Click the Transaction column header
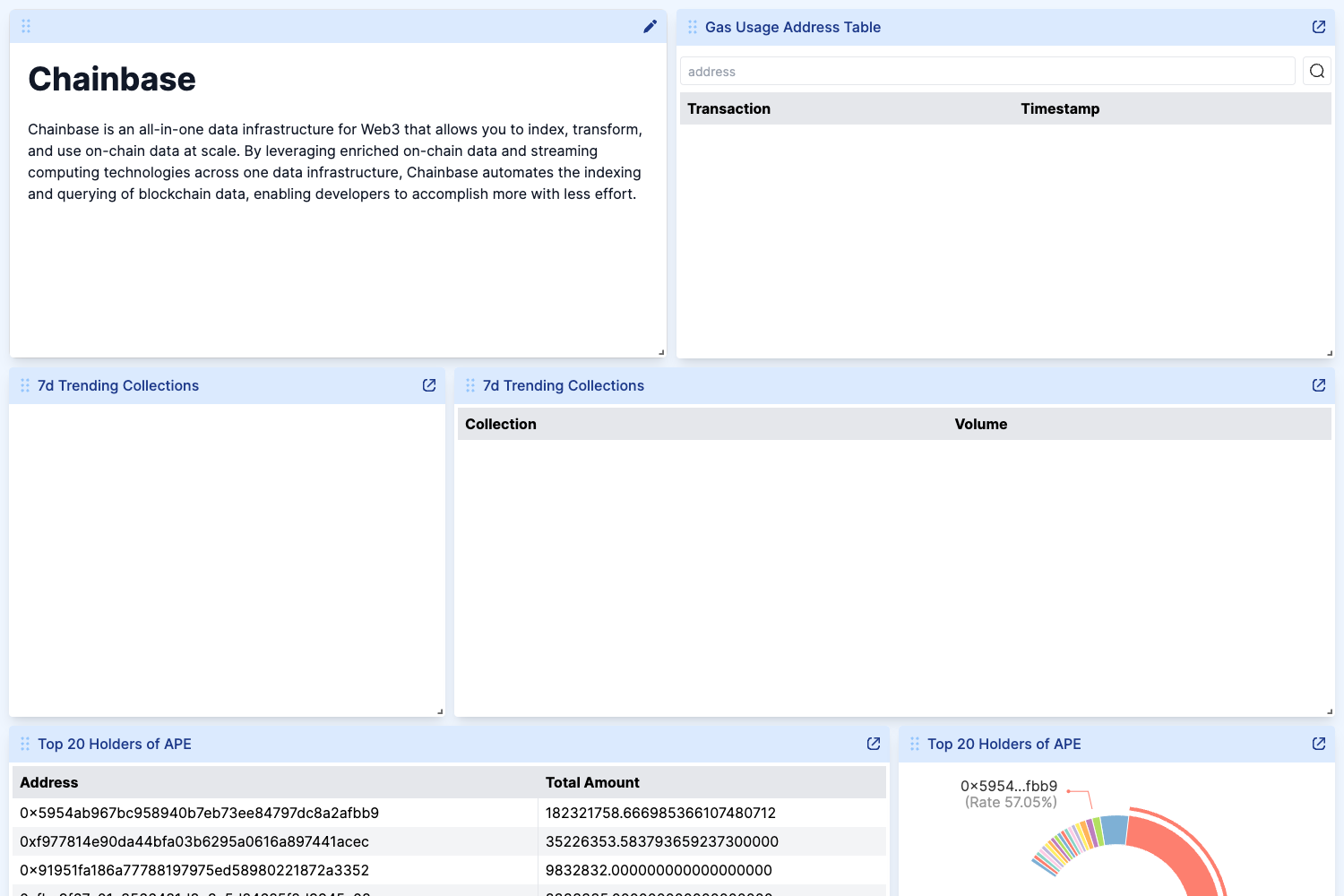Screen dimensions: 1344x896 (x=728, y=108)
